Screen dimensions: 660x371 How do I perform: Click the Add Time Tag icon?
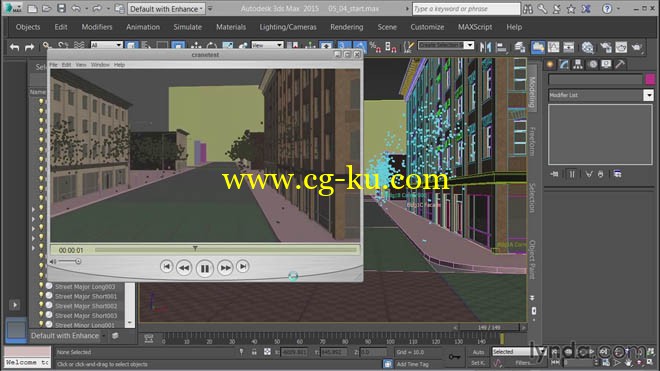point(388,364)
